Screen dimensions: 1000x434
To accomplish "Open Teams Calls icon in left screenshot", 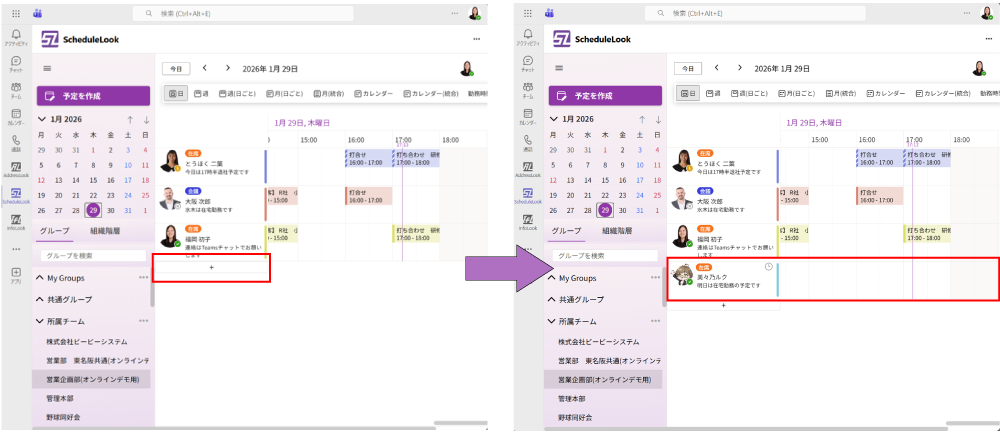I will point(16,141).
